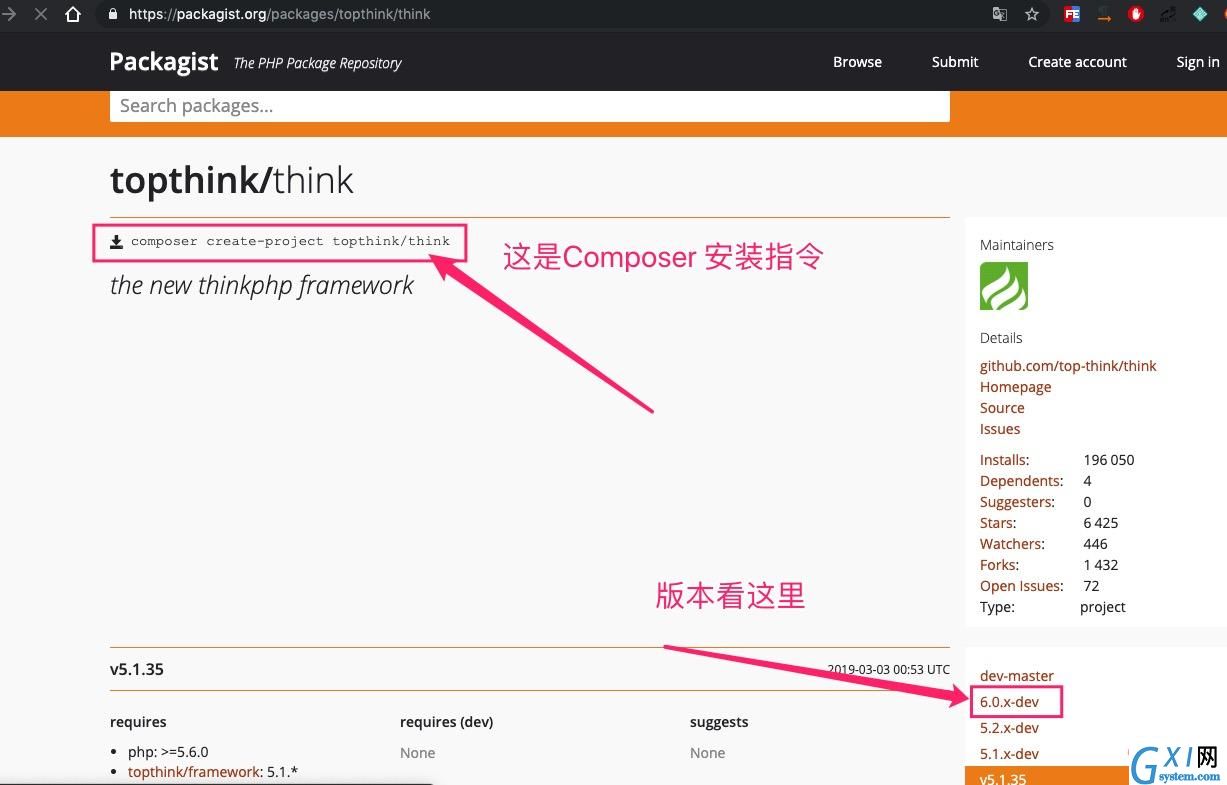
Task: Open the teal diamond extension icon
Action: pyautogui.click(x=1199, y=14)
